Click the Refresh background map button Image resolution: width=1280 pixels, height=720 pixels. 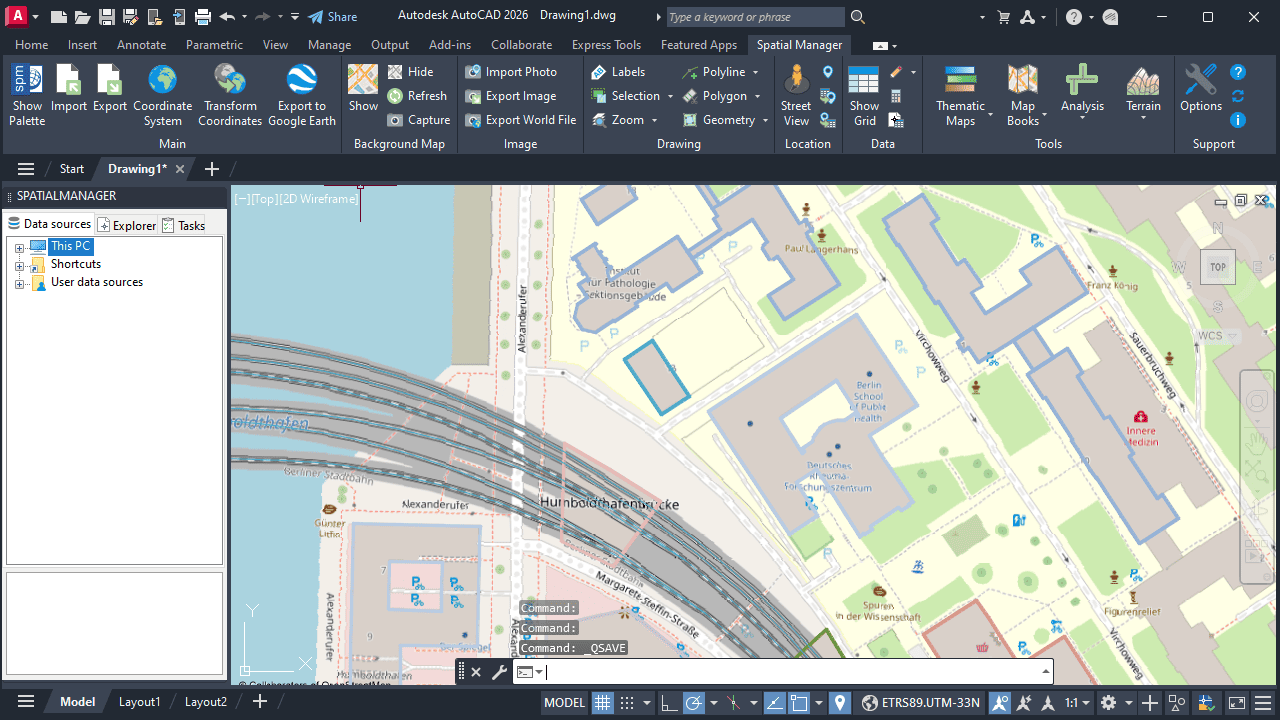tap(417, 96)
